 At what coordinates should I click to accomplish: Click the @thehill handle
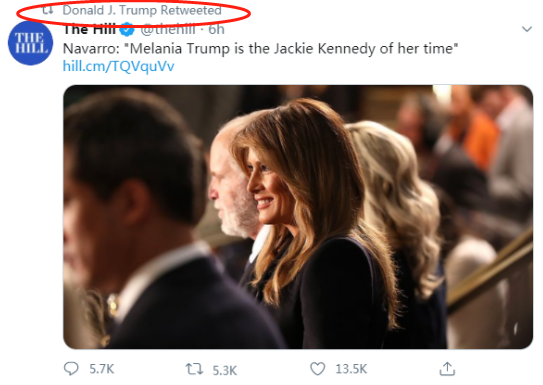point(168,30)
